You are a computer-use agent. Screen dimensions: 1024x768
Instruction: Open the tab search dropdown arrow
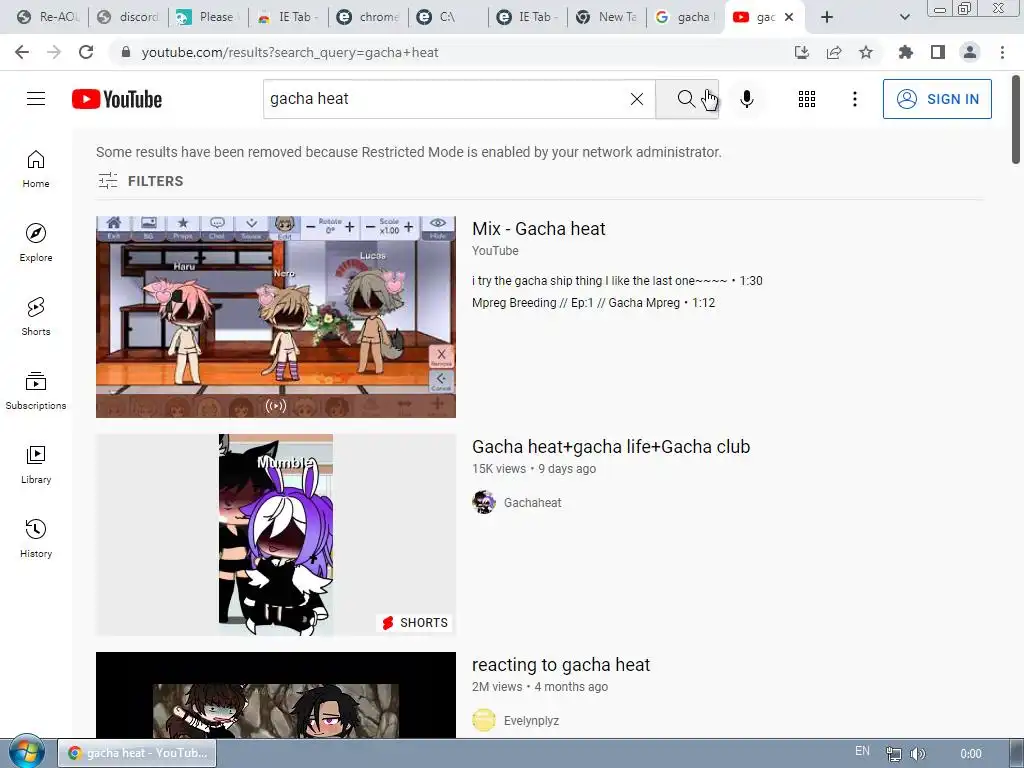[x=904, y=17]
